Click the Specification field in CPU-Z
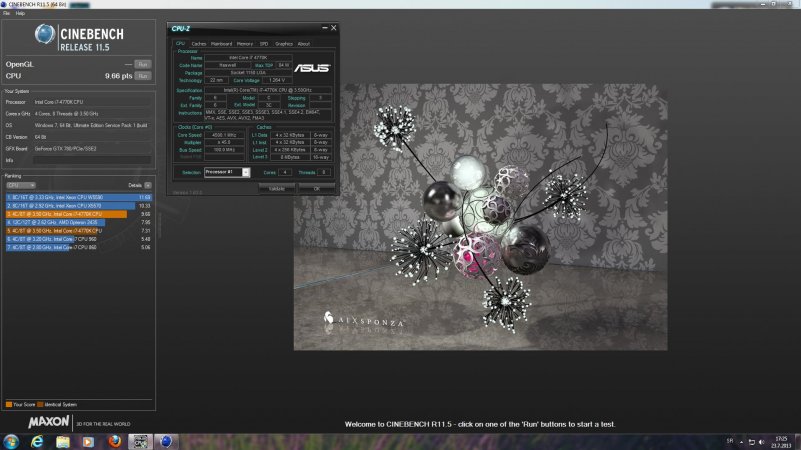The image size is (801, 450). coord(268,90)
